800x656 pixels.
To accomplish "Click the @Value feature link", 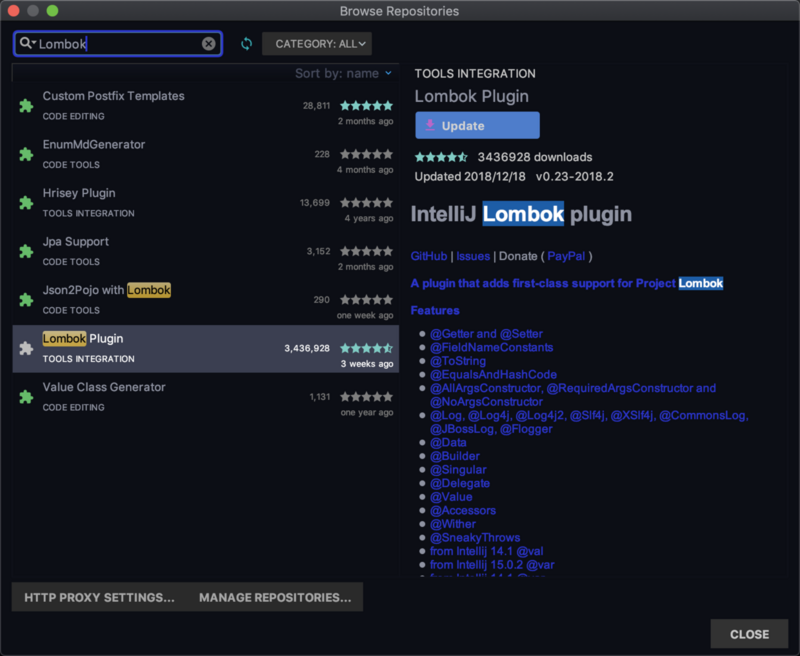I will (x=451, y=497).
